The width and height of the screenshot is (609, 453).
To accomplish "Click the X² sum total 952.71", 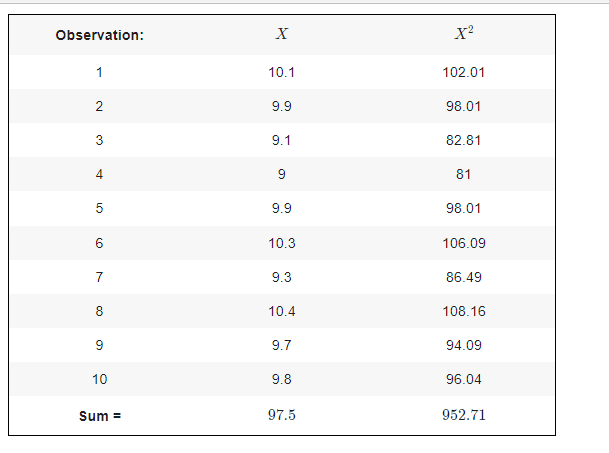I will tap(463, 415).
